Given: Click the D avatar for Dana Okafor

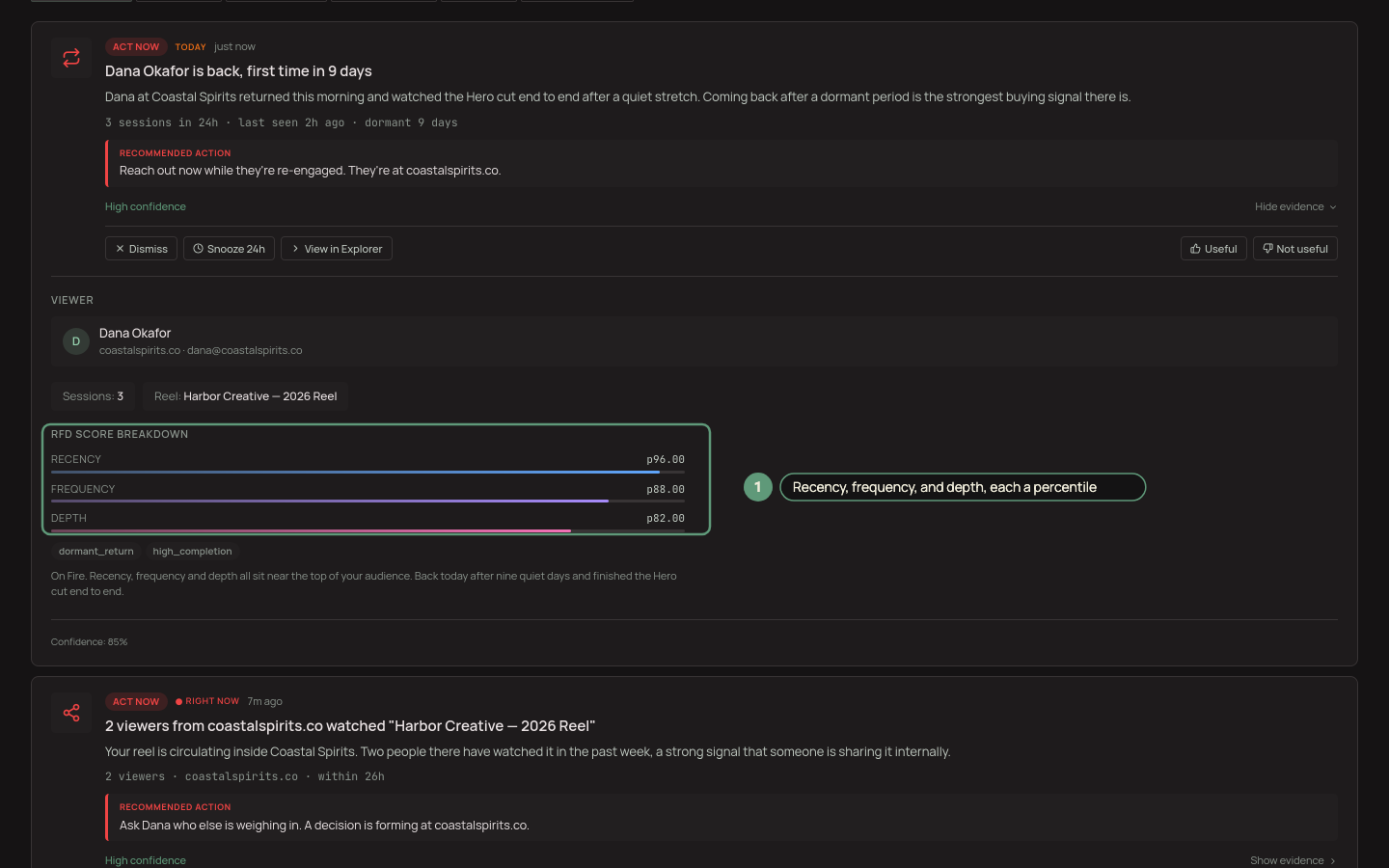Looking at the screenshot, I should coord(76,341).
